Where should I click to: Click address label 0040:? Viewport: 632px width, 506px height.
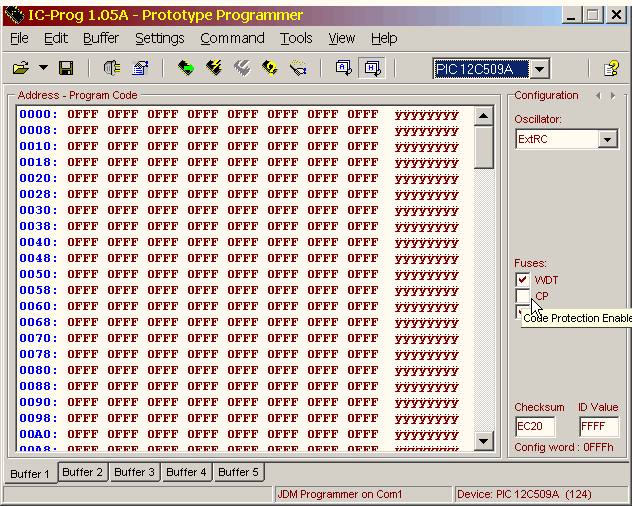point(38,242)
